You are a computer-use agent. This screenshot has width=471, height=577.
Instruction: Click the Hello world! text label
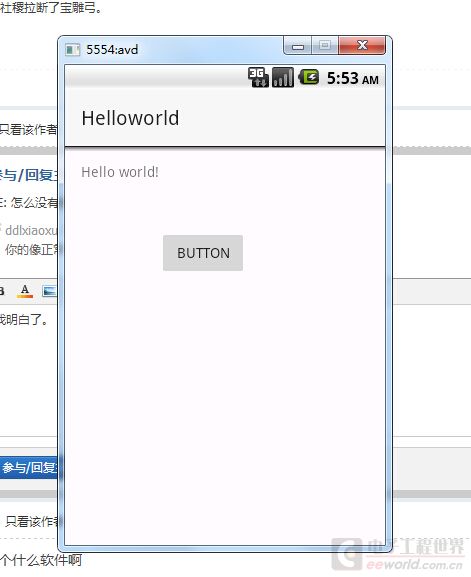[120, 172]
